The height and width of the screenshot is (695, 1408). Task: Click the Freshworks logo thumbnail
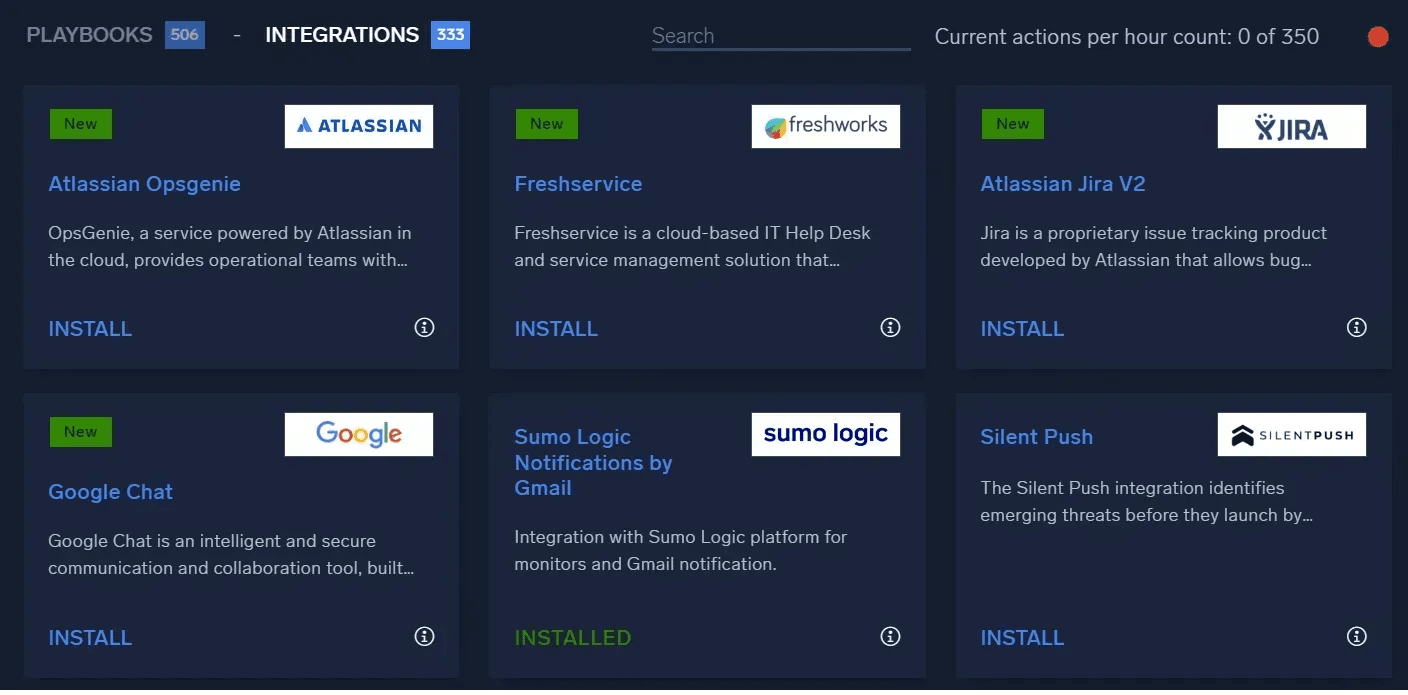point(825,126)
